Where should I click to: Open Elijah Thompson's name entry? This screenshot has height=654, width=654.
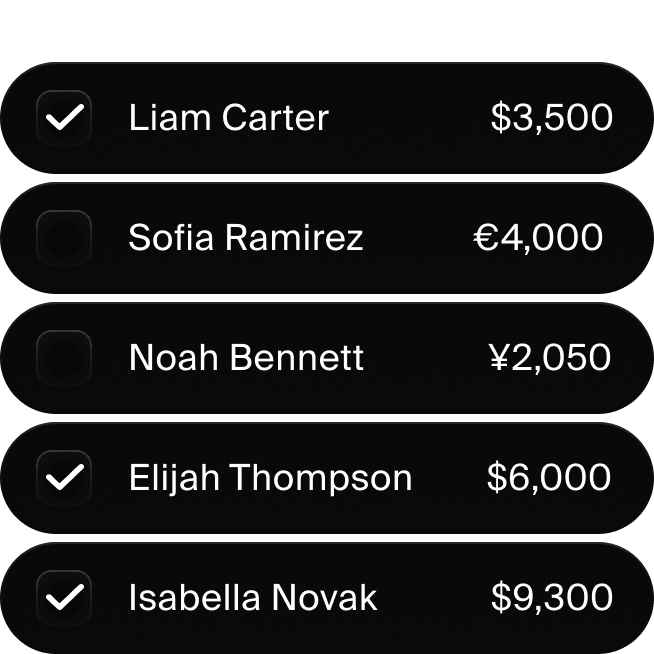(270, 478)
